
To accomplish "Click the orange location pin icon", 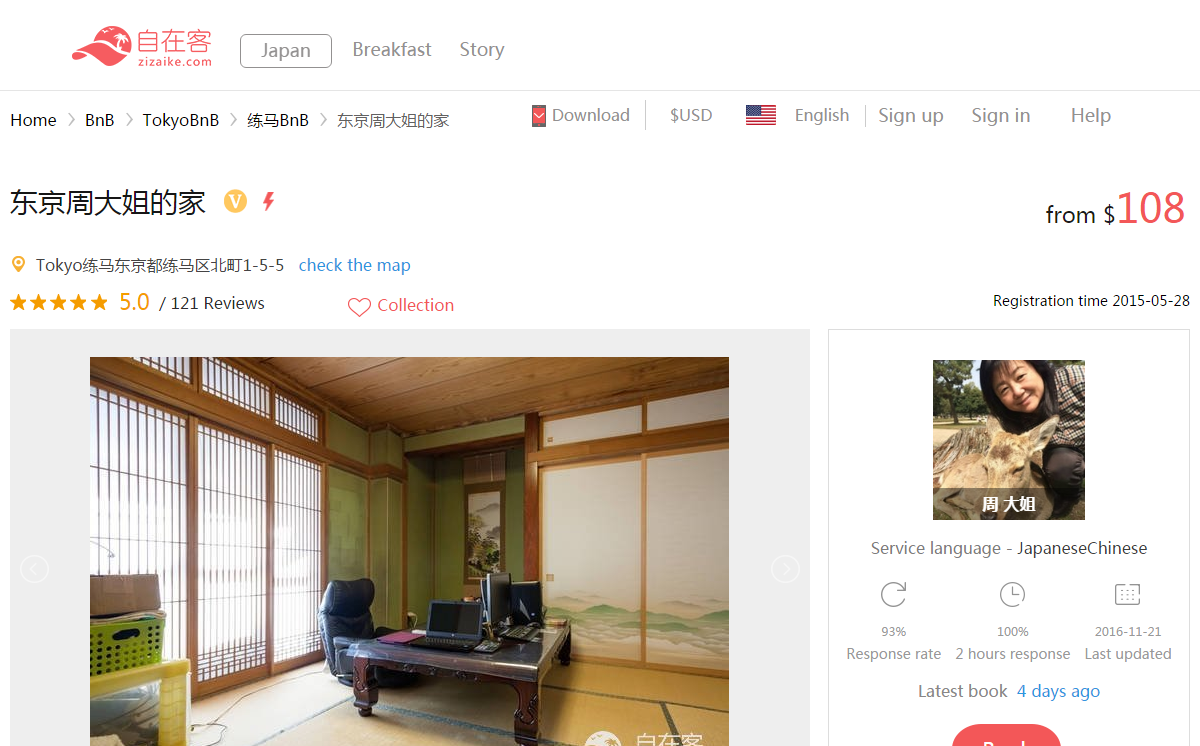I will click(18, 265).
